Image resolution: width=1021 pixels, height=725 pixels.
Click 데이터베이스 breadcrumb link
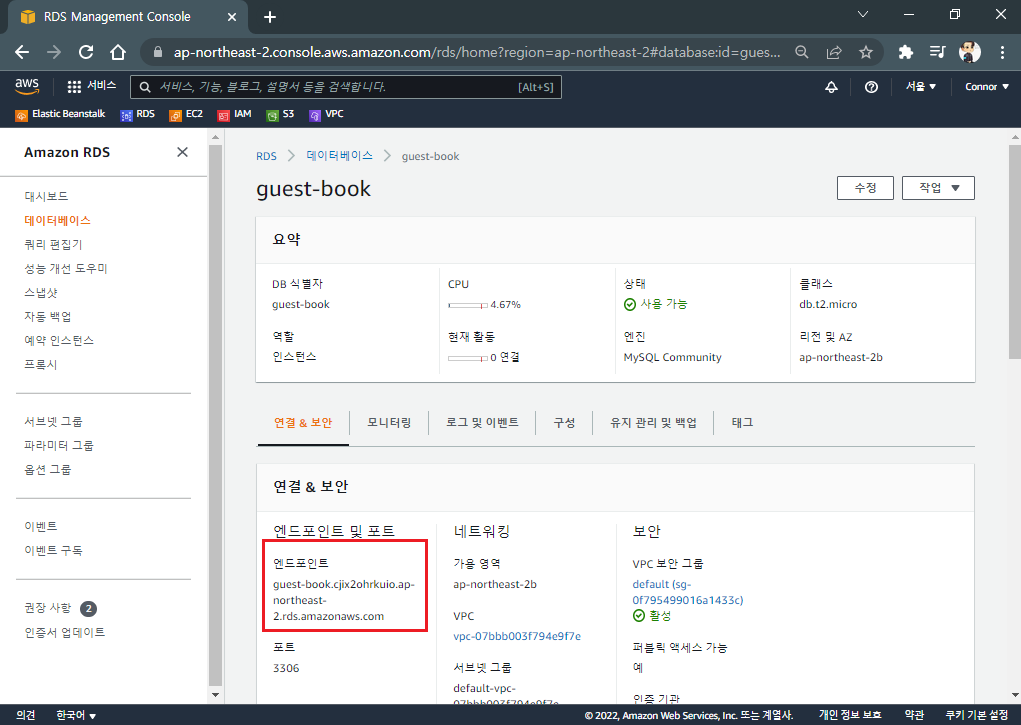(339, 156)
